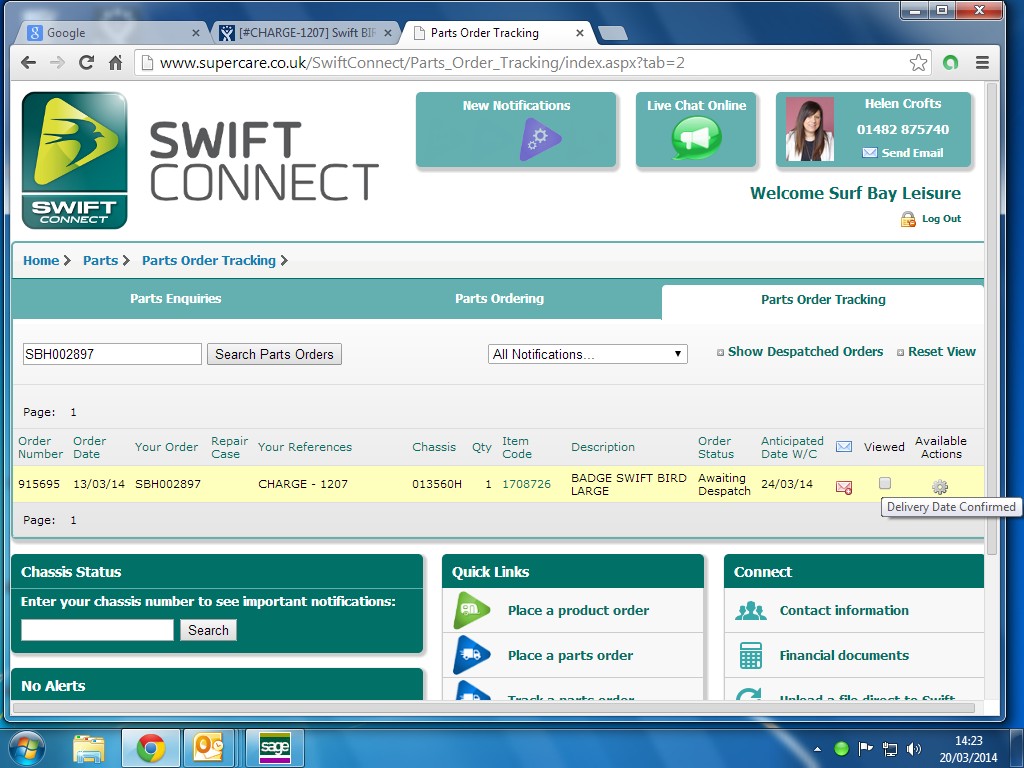
Task: Click item code 1708726 link
Action: [x=526, y=484]
